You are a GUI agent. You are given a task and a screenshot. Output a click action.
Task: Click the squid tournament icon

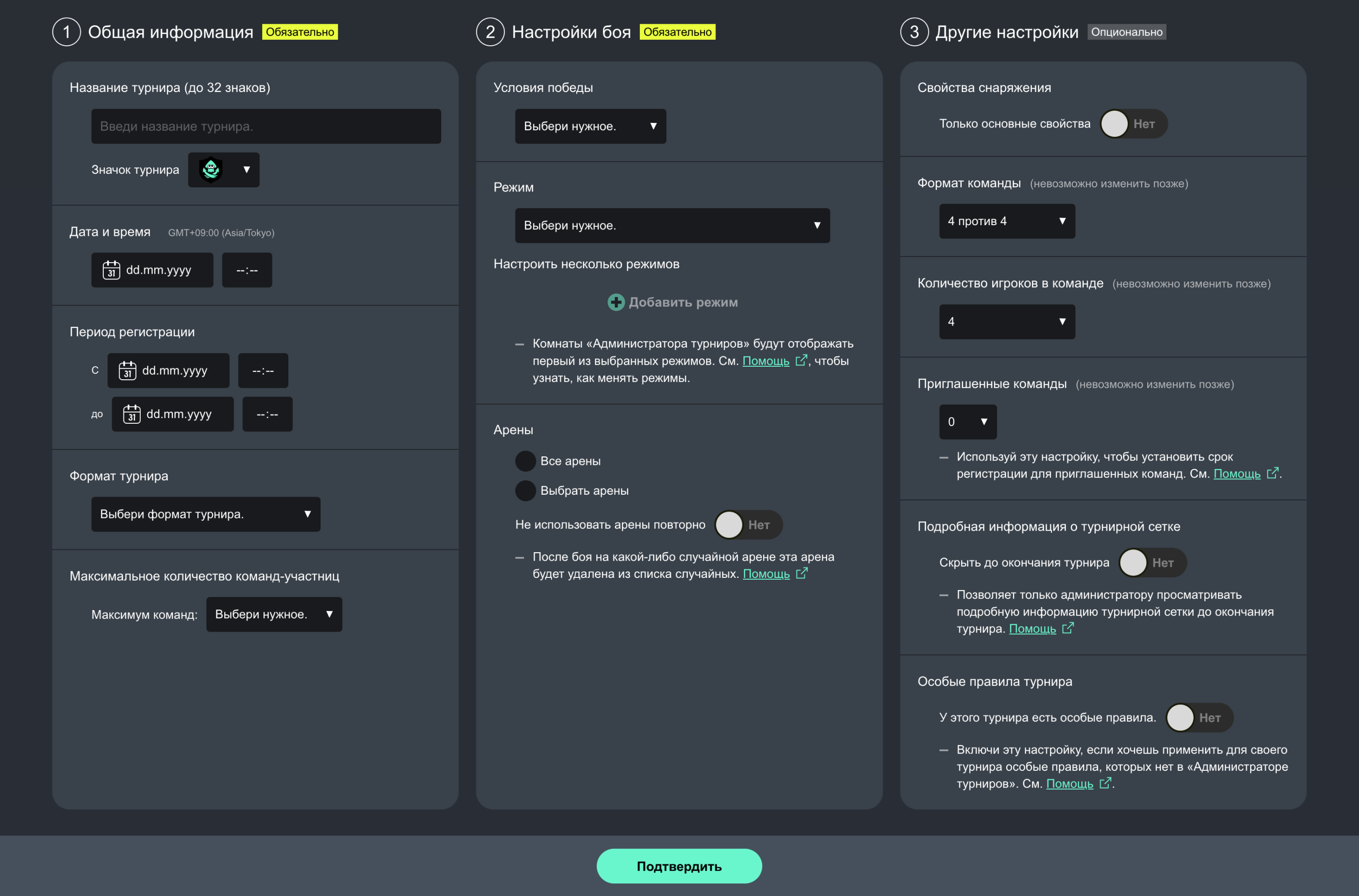211,169
